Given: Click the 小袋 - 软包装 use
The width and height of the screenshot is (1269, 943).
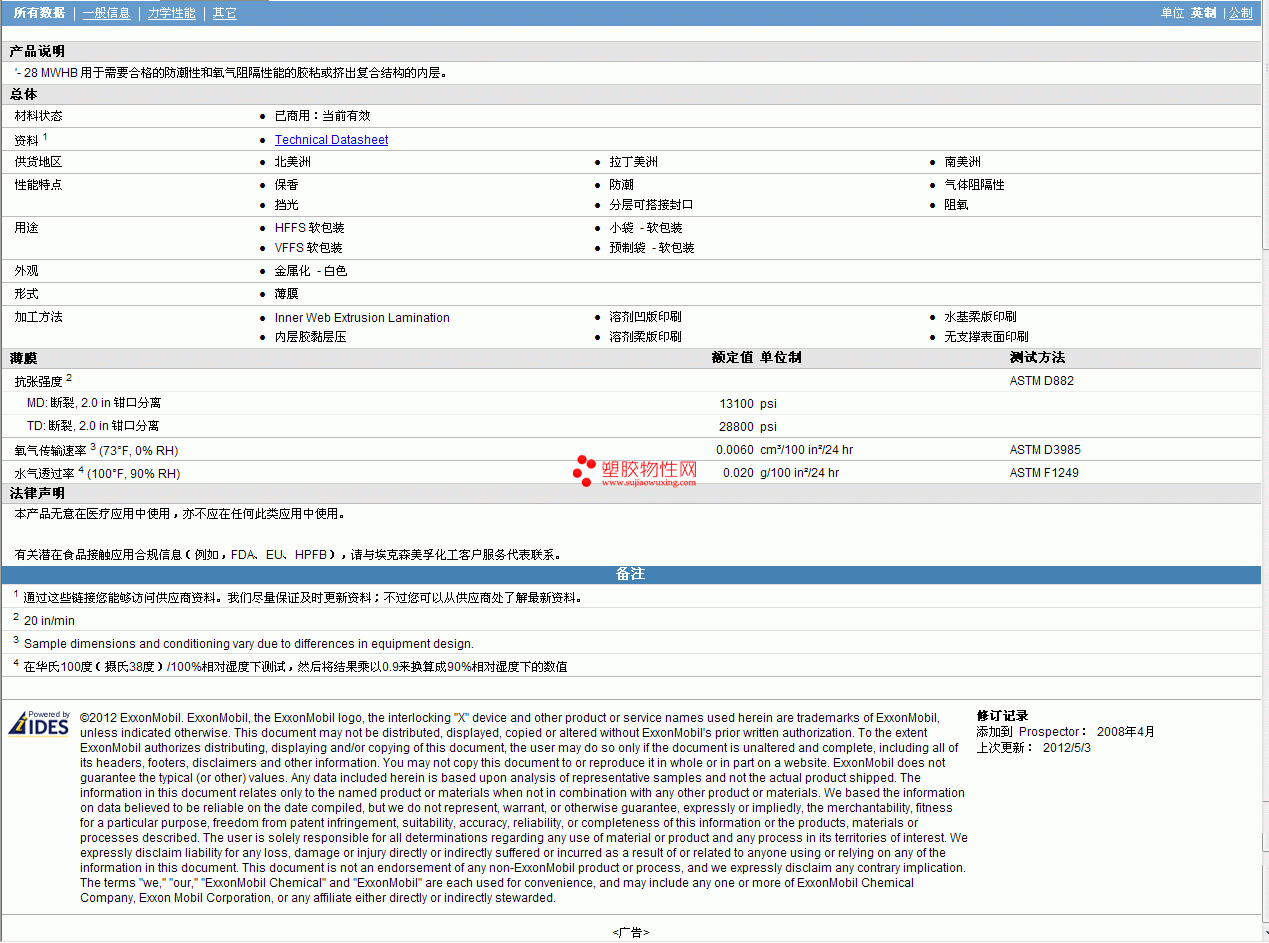Looking at the screenshot, I should coord(646,228).
